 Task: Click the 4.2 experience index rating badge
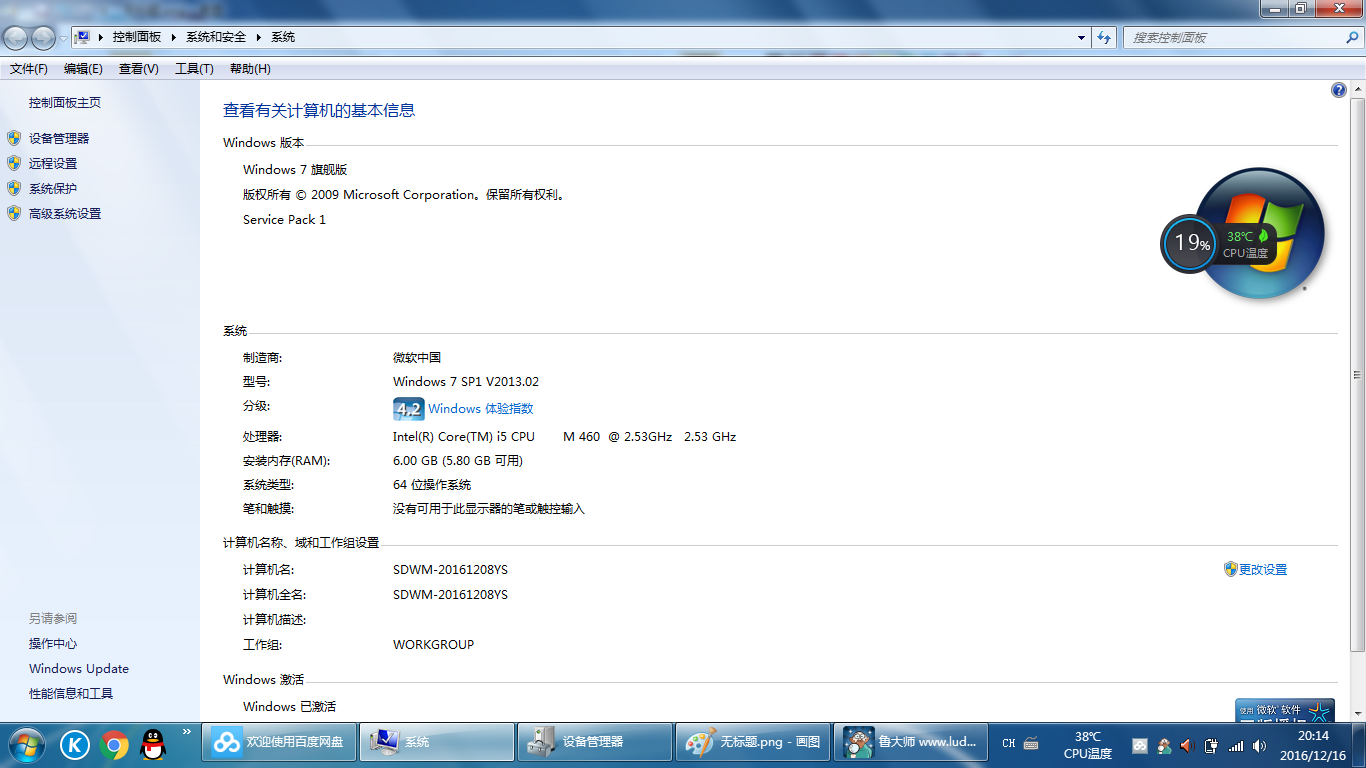point(408,409)
